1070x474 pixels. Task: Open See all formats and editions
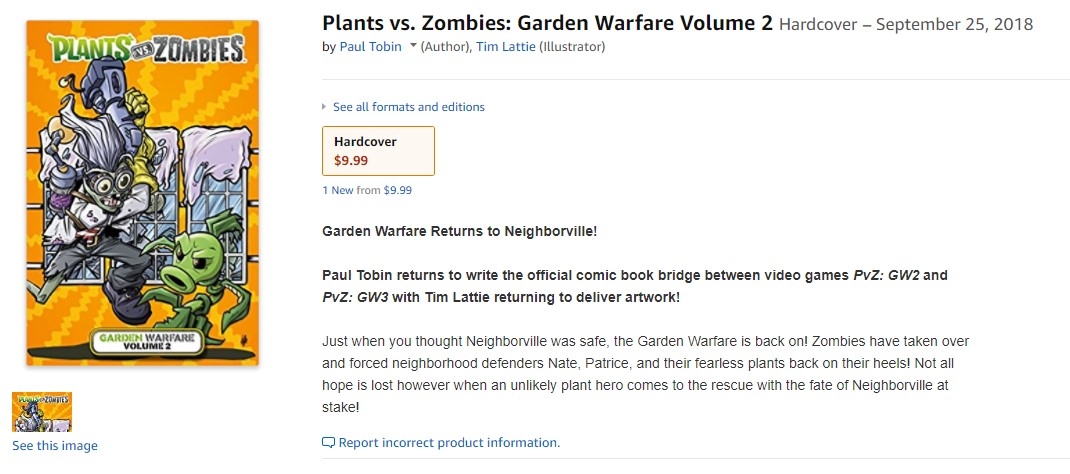pos(409,107)
